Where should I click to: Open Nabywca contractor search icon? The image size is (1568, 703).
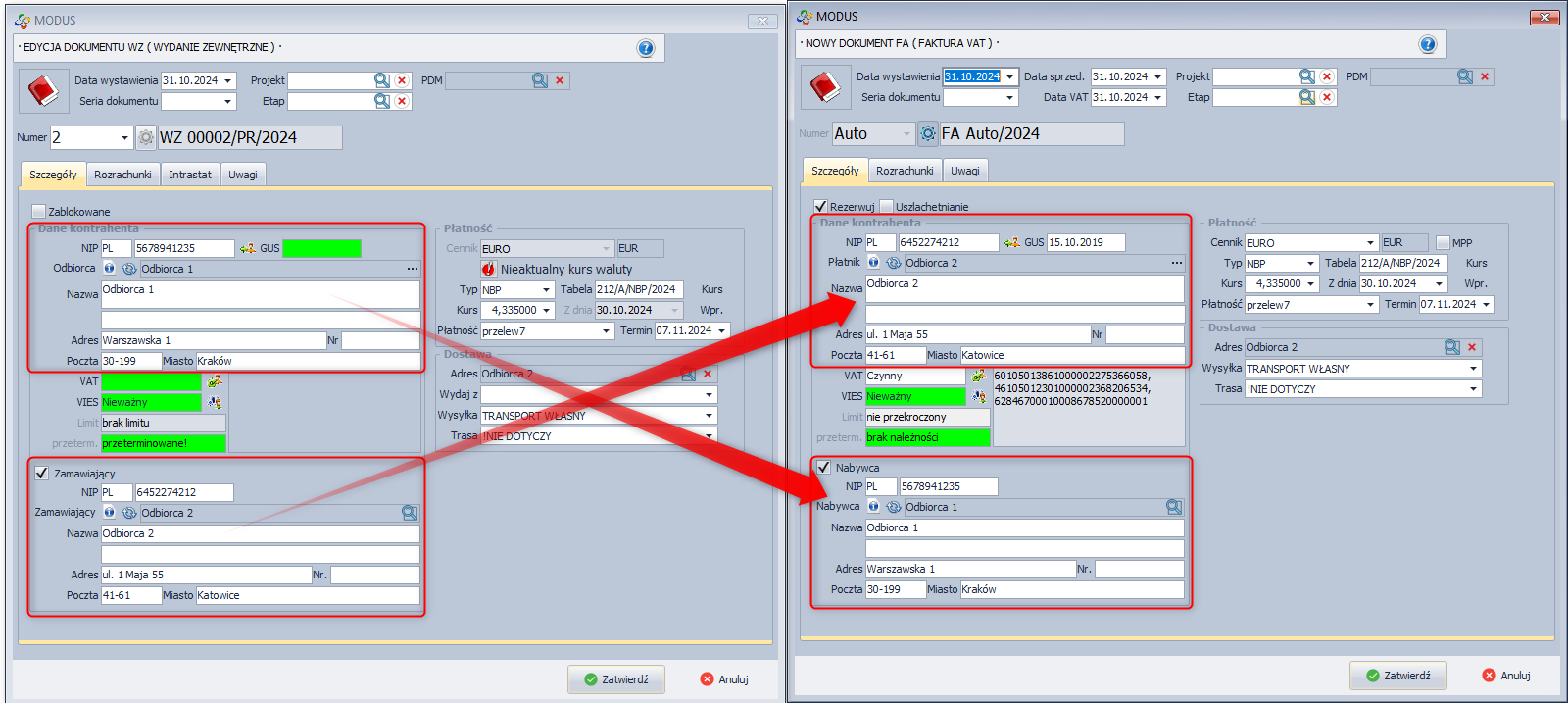[1173, 507]
